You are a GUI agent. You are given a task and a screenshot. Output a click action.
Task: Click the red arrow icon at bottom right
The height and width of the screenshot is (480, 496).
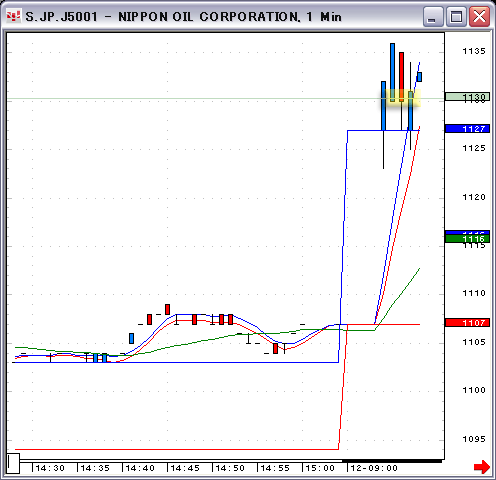point(482,467)
